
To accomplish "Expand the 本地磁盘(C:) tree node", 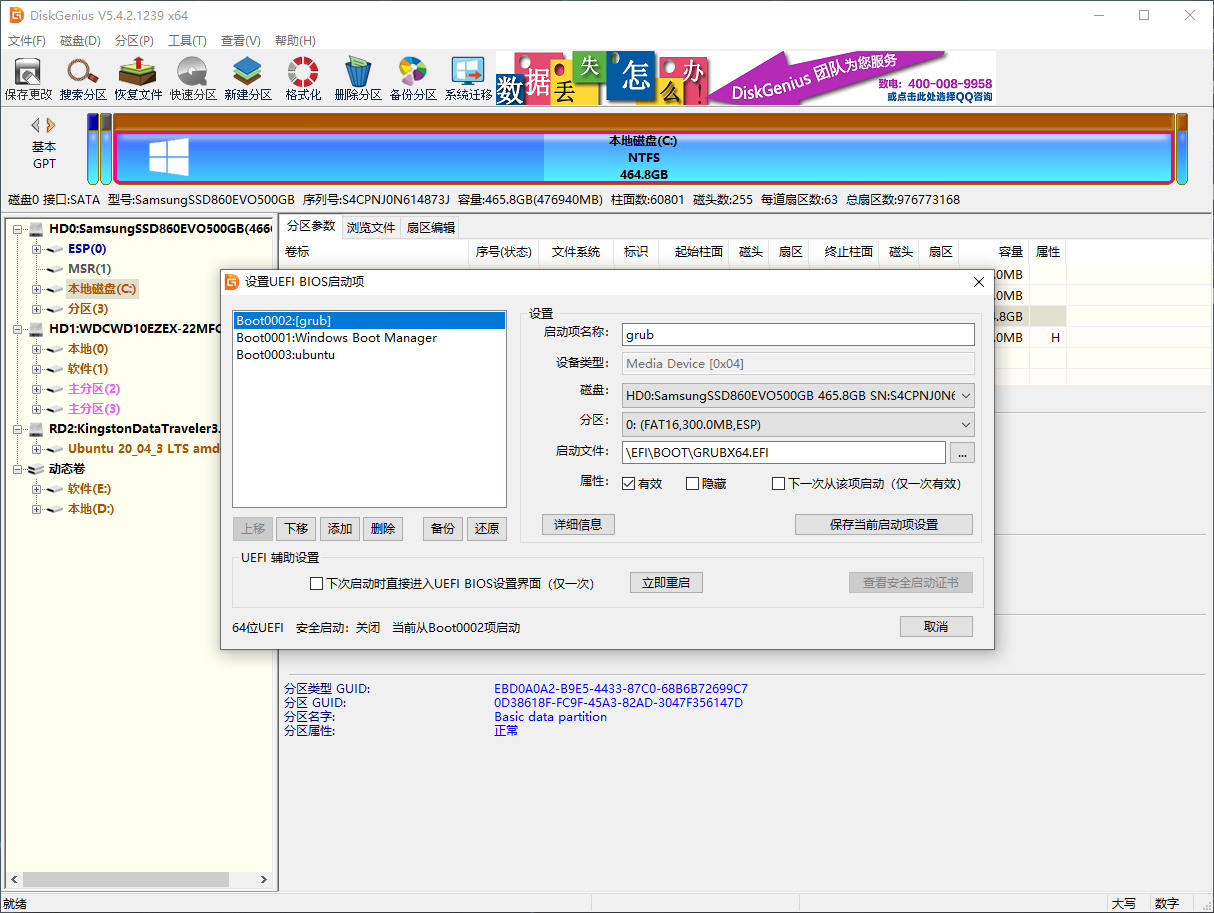I will [37, 289].
